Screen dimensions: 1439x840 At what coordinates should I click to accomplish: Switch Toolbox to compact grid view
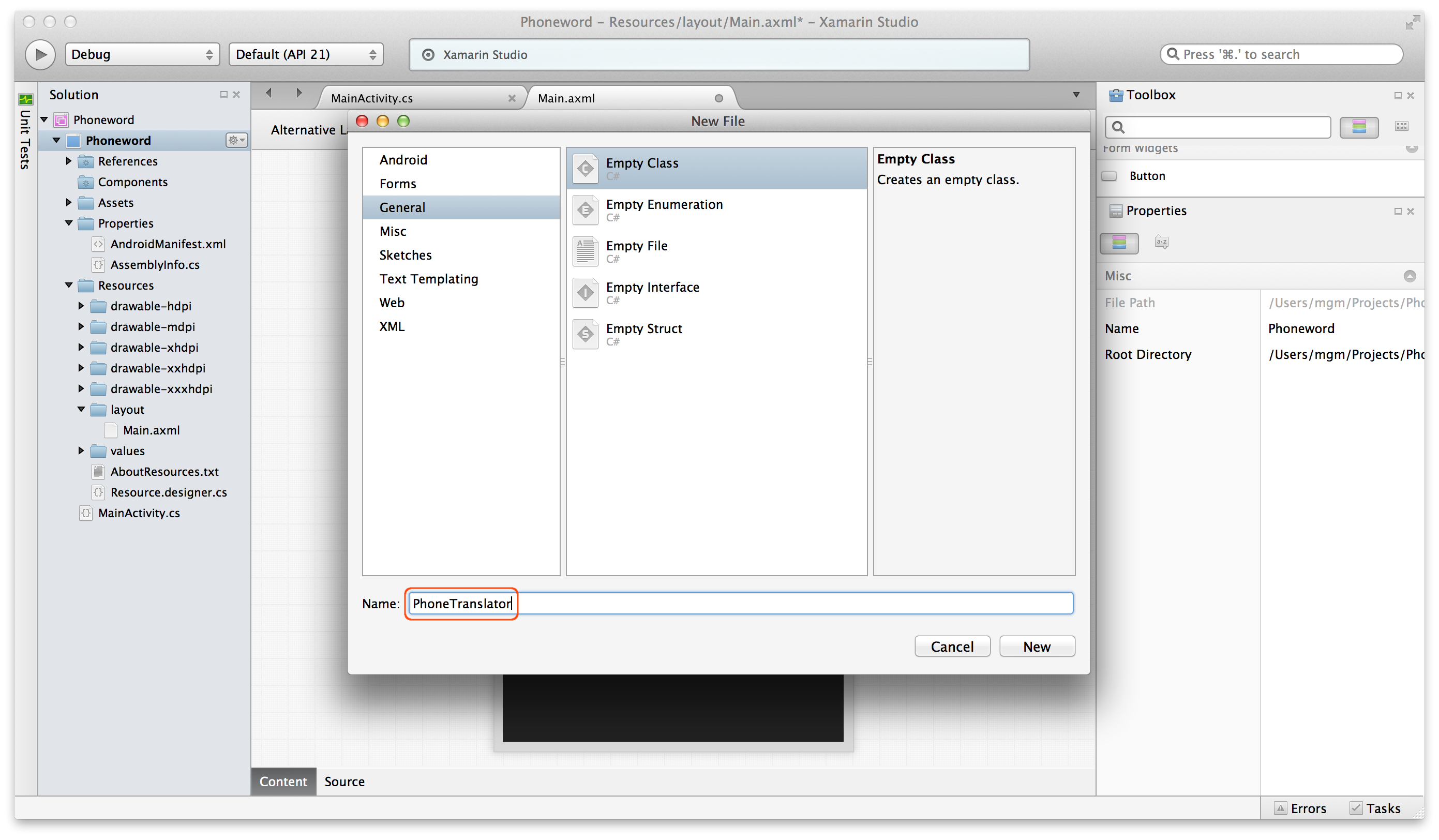click(1401, 126)
